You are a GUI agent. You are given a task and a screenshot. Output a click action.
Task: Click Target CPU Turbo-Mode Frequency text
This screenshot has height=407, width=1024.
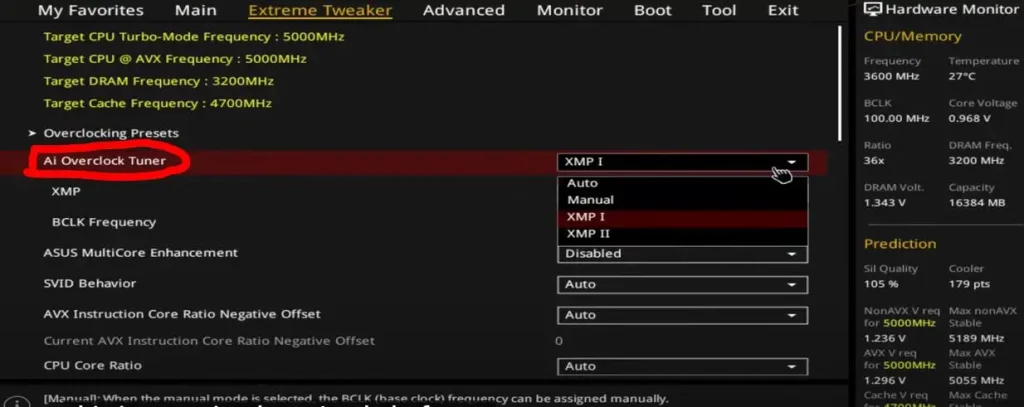click(194, 37)
